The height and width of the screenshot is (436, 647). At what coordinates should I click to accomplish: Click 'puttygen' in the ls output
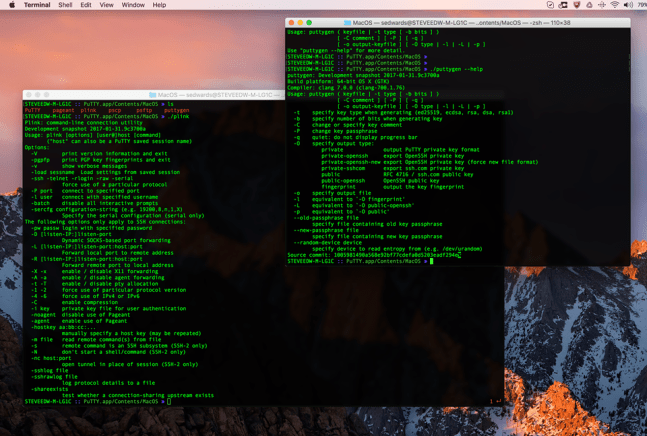coord(177,110)
